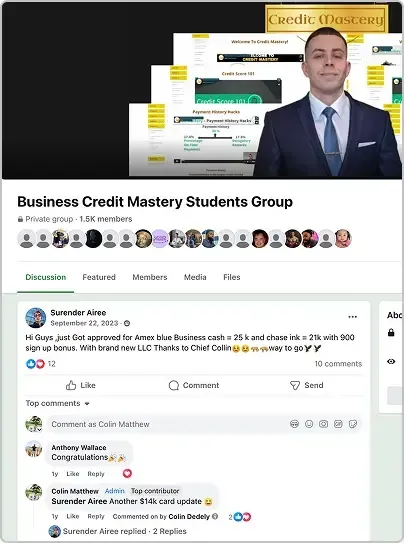Add a sticker using the sticker icon
Viewport: 404px width, 543px height.
pyautogui.click(x=353, y=424)
